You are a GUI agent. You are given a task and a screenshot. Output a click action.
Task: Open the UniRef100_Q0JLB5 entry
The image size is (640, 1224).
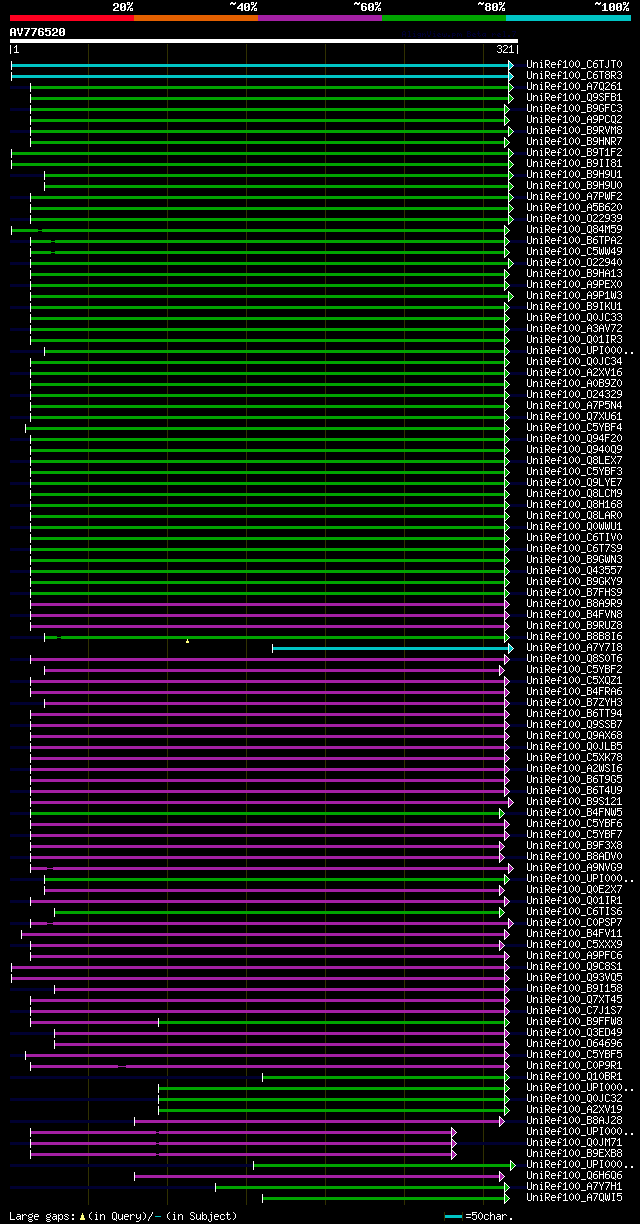(574, 747)
